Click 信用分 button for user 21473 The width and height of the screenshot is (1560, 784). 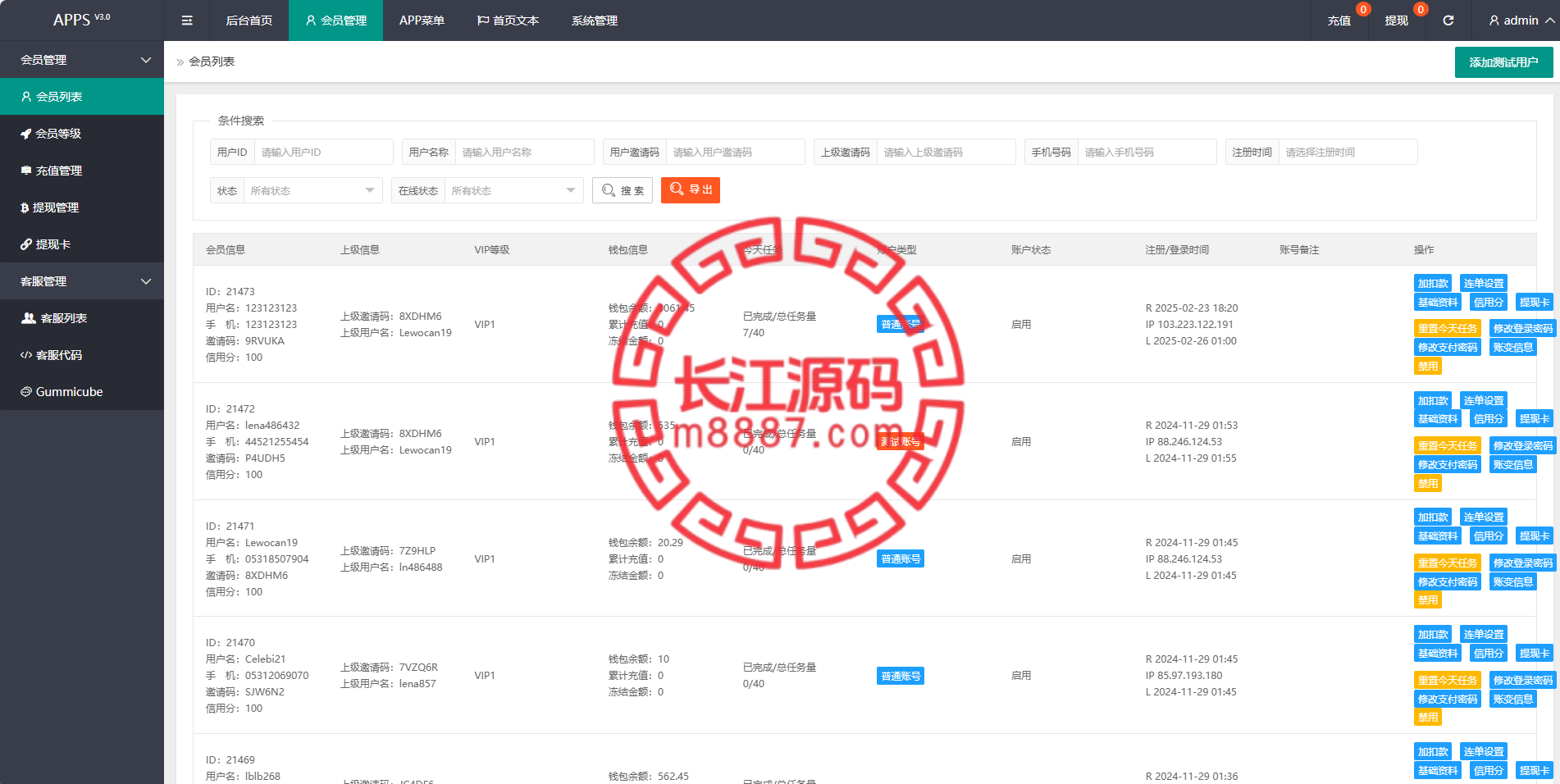pyautogui.click(x=1489, y=302)
